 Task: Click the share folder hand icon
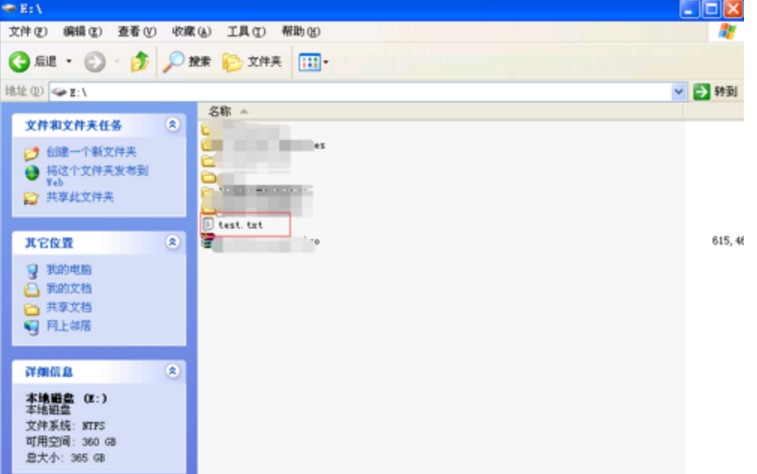(x=31, y=198)
